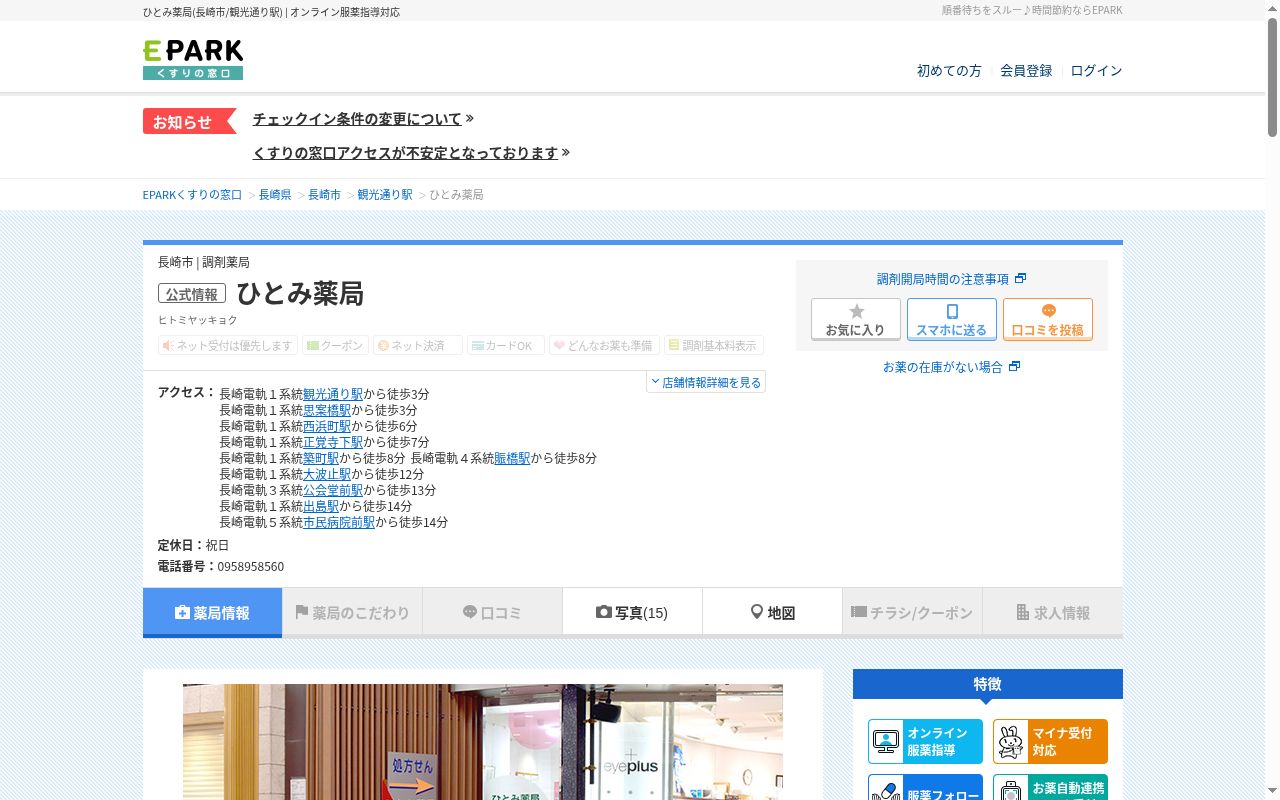The width and height of the screenshot is (1280, 800).
Task: Click the ログイン link
Action: click(x=1096, y=71)
